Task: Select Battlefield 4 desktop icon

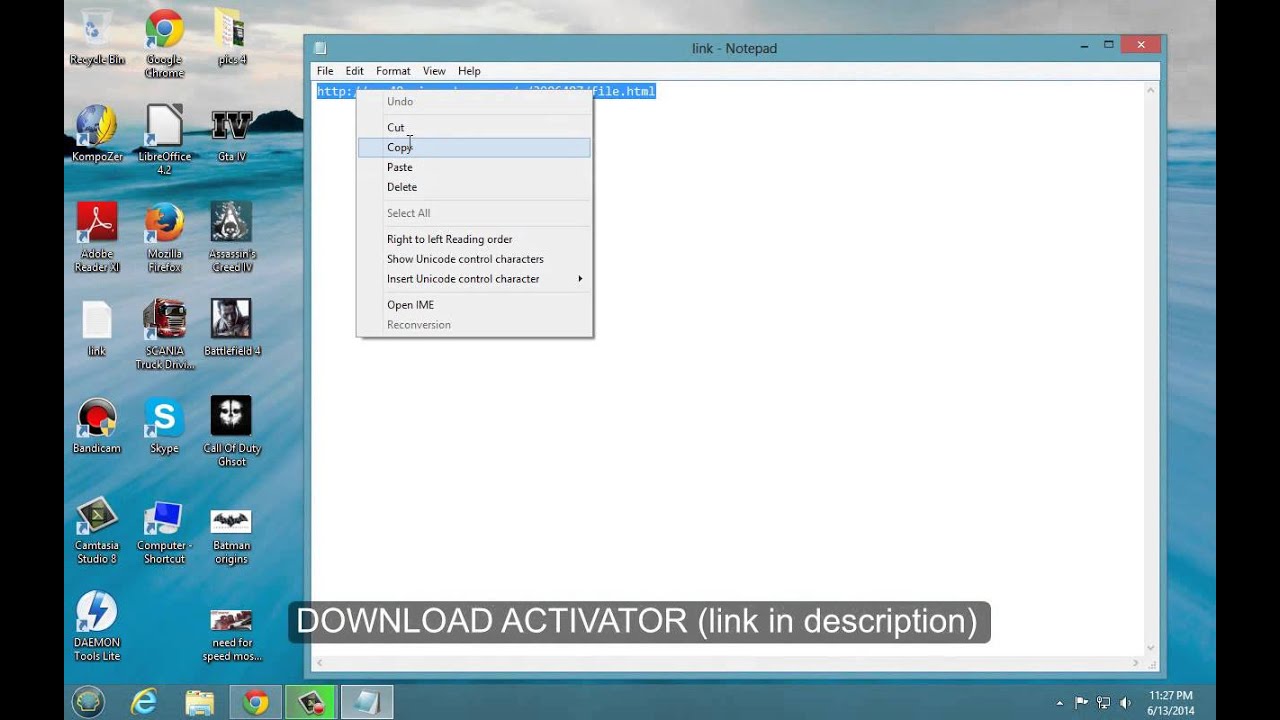Action: (231, 328)
